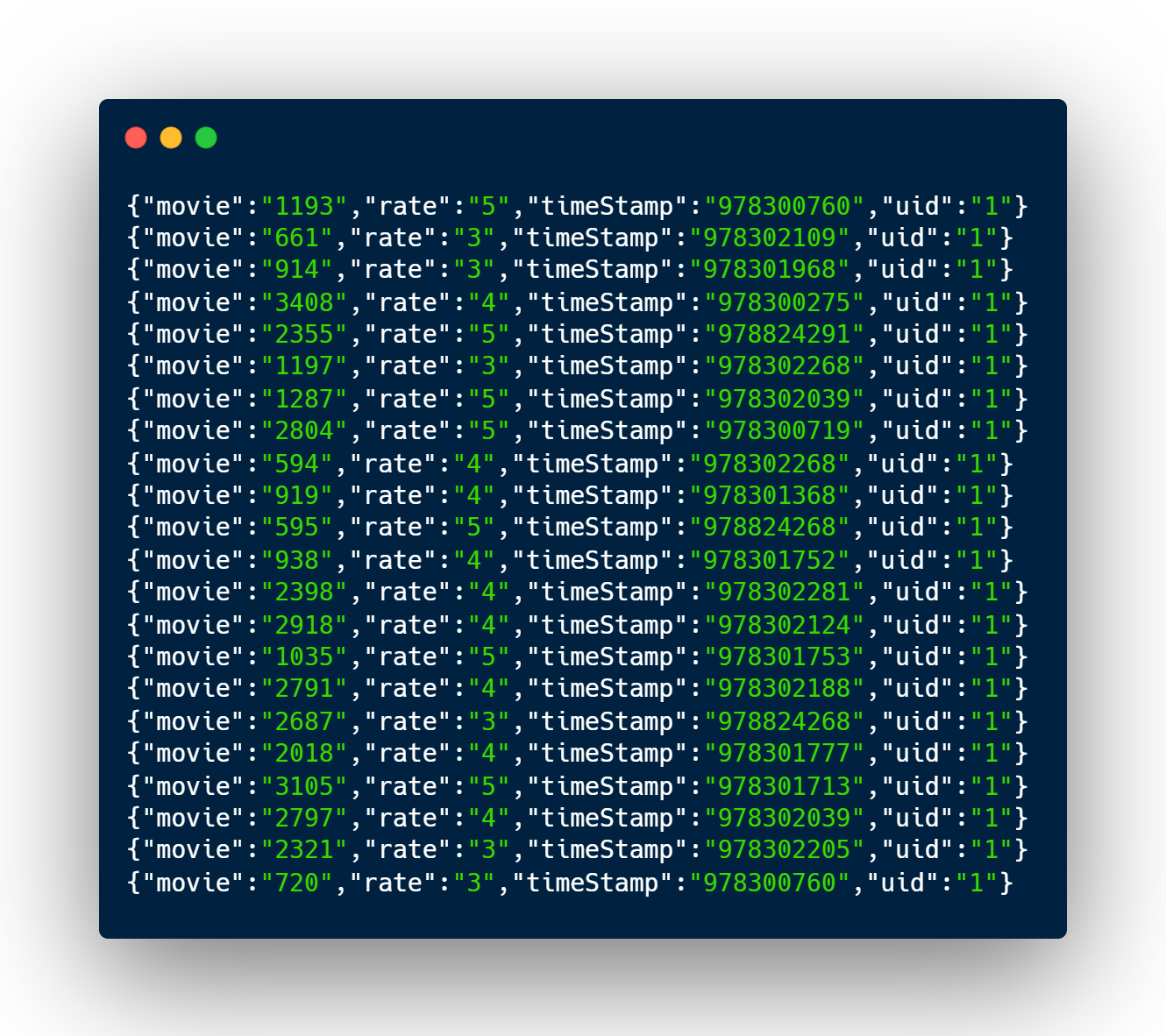Click timestamp 978302124 in movie 2918 row
Image resolution: width=1166 pixels, height=1036 pixels.
[785, 625]
